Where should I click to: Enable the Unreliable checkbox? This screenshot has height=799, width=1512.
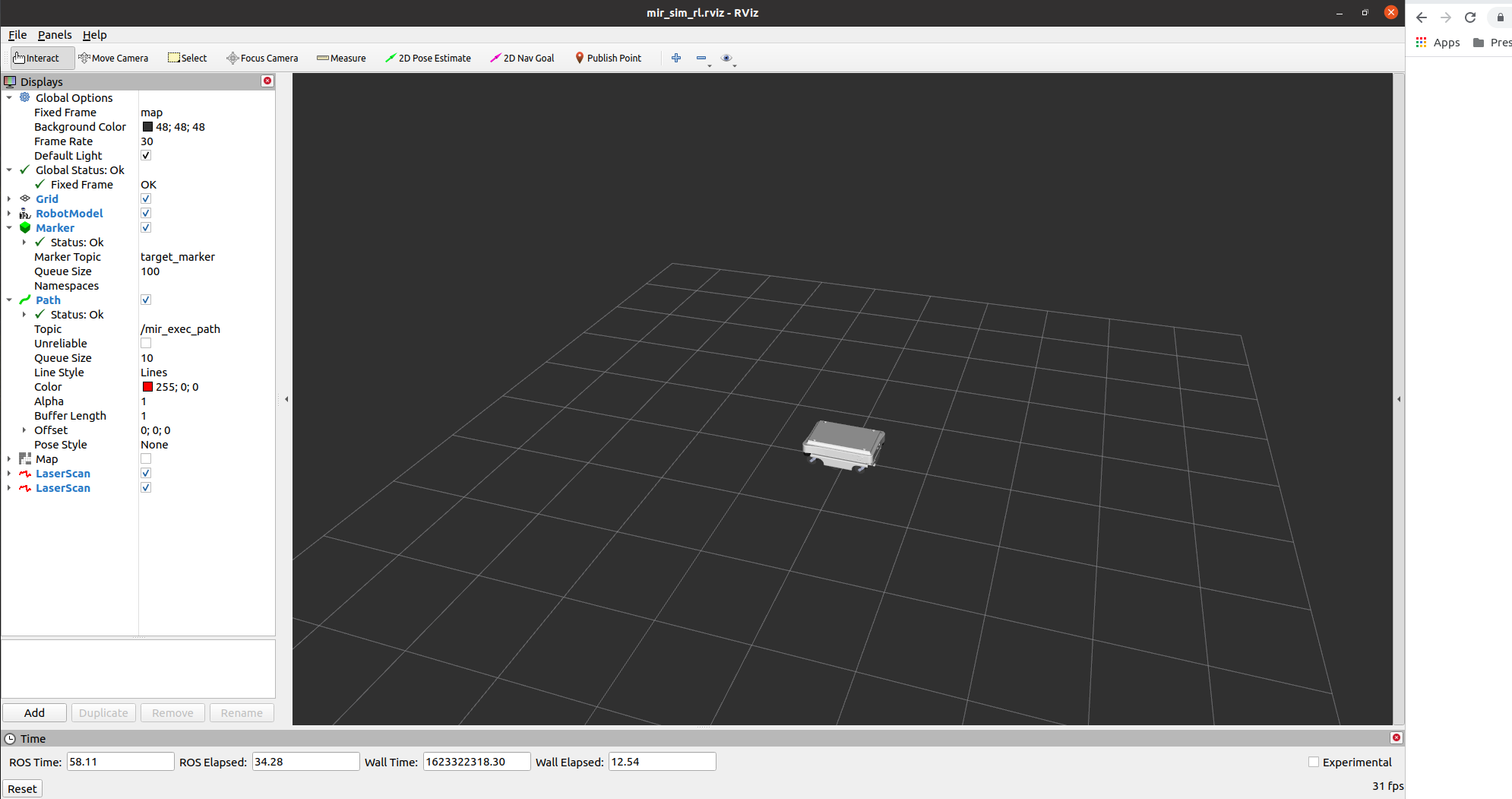(x=146, y=343)
